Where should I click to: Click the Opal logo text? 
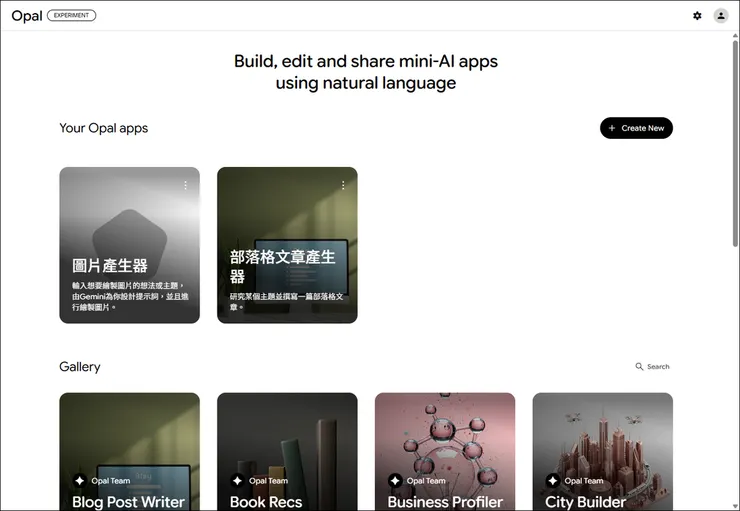(x=27, y=16)
